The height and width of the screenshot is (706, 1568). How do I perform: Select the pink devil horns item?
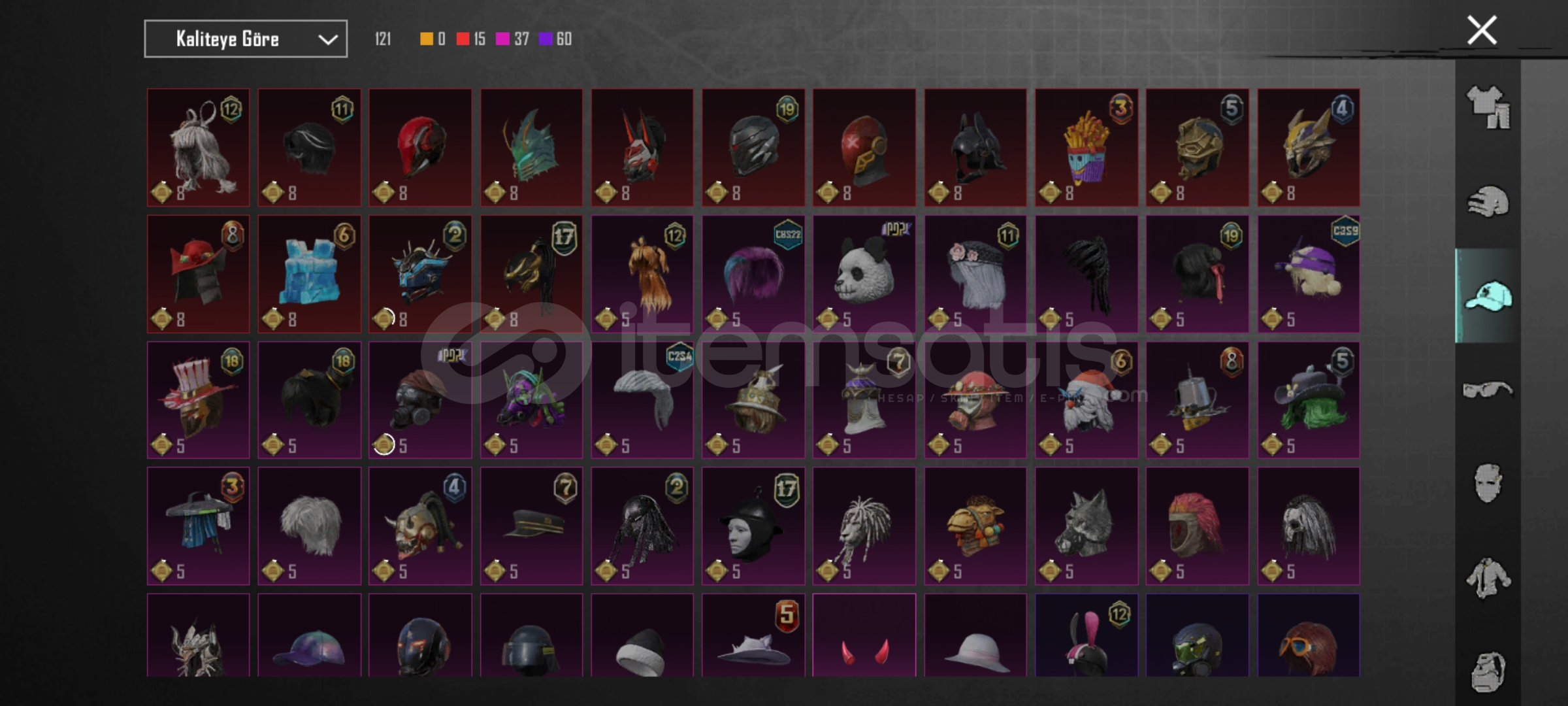864,635
